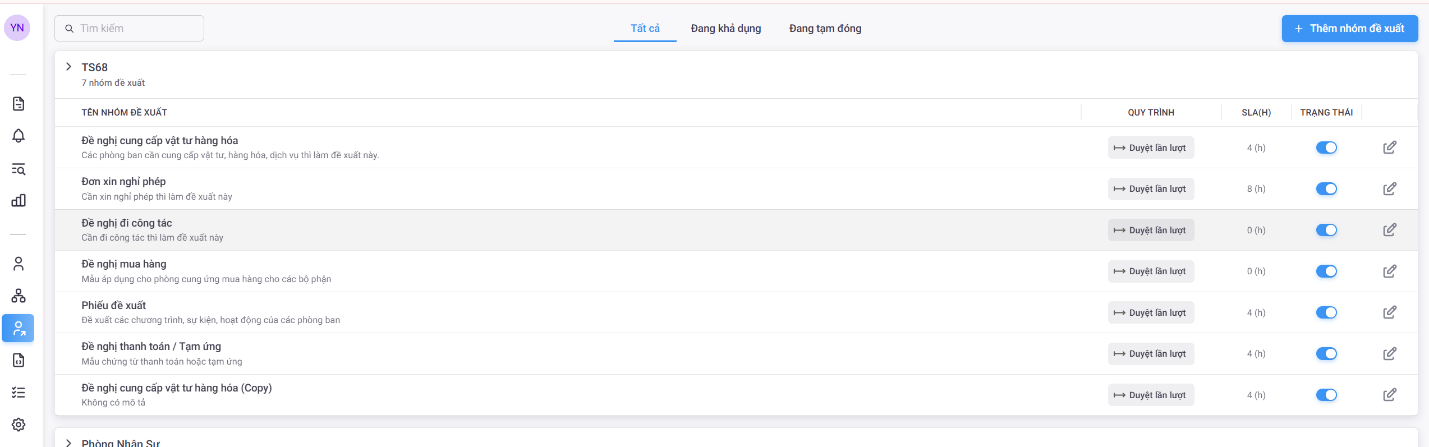The width and height of the screenshot is (1429, 447).
Task: Open the document icon in the sidebar
Action: [18, 104]
